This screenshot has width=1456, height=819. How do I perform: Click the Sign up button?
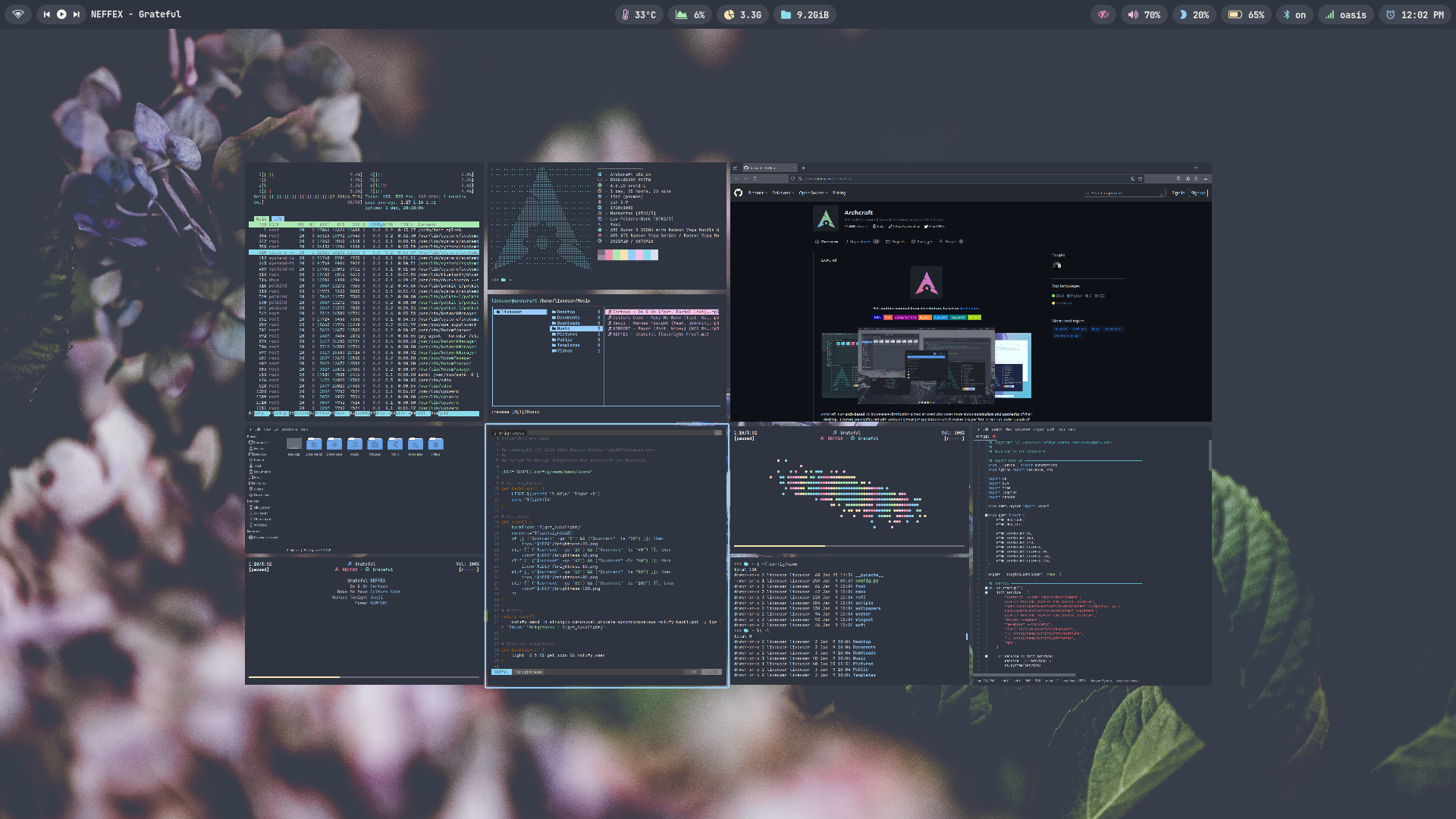1198,193
